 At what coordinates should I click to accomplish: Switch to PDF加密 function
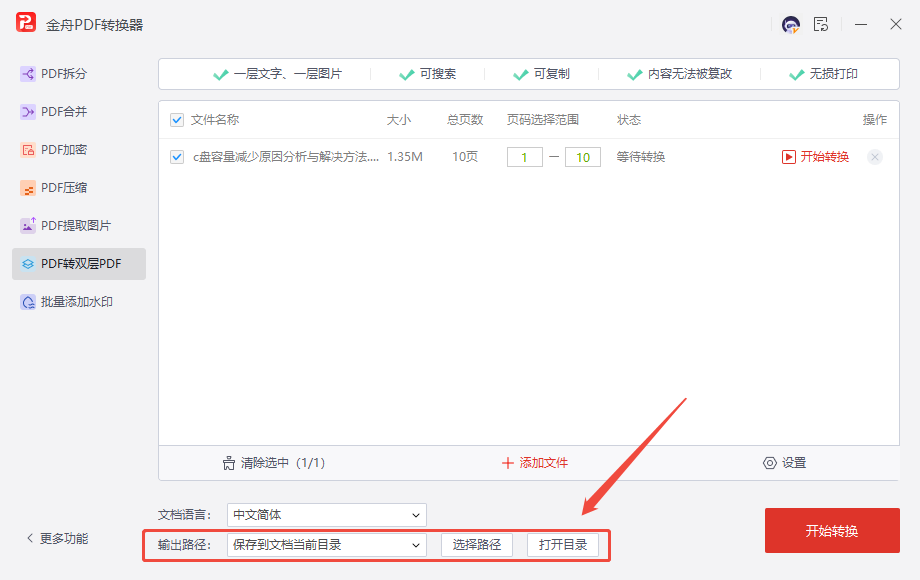tap(79, 150)
